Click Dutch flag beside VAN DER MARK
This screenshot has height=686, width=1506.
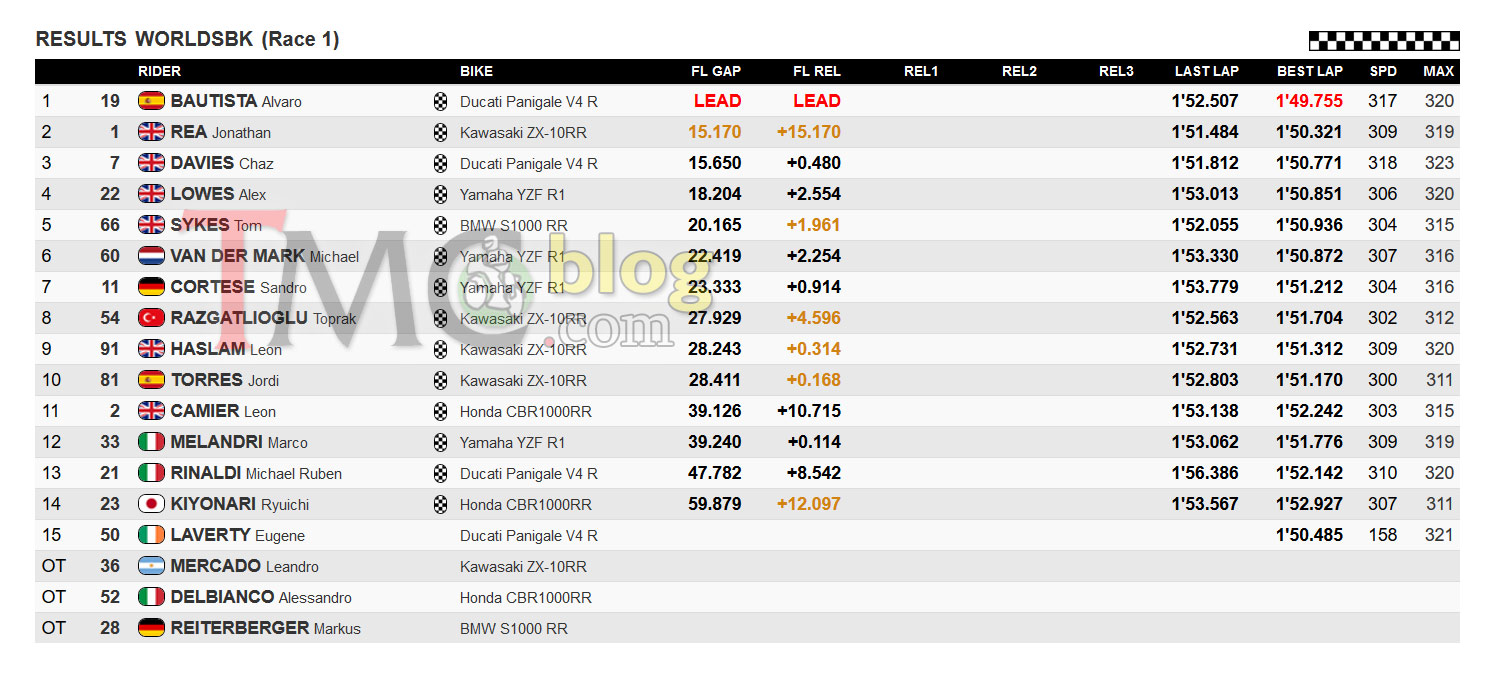151,256
